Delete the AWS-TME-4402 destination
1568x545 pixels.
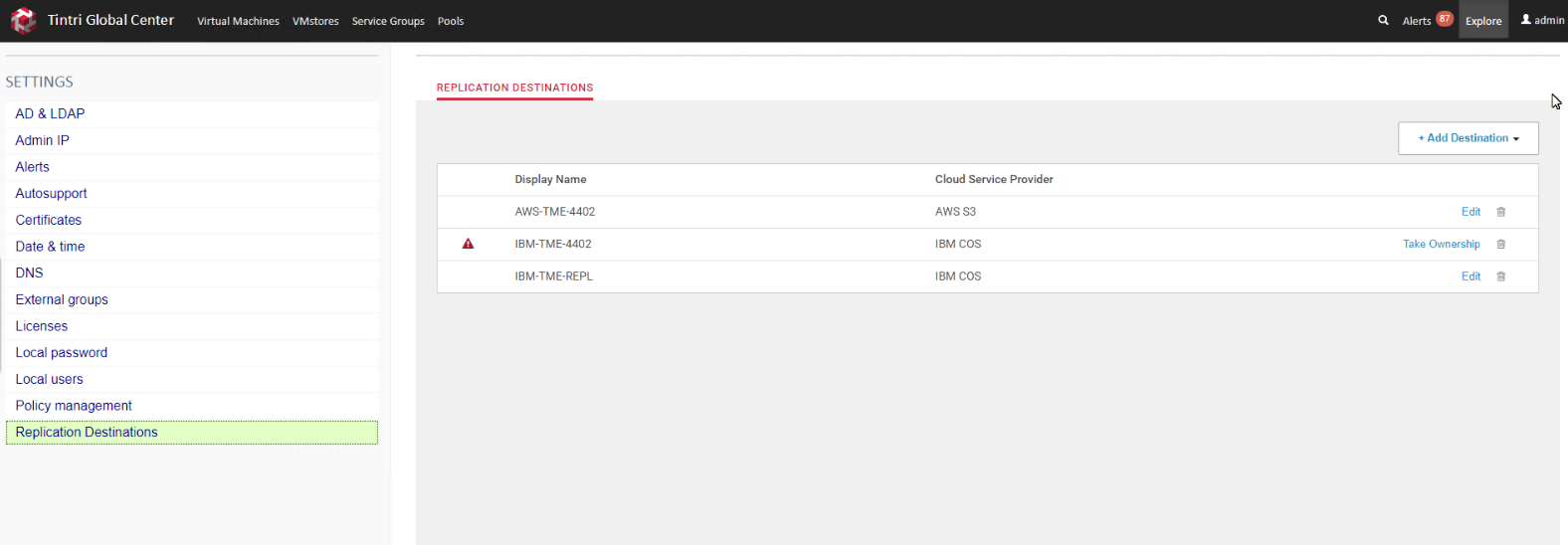tap(1501, 212)
